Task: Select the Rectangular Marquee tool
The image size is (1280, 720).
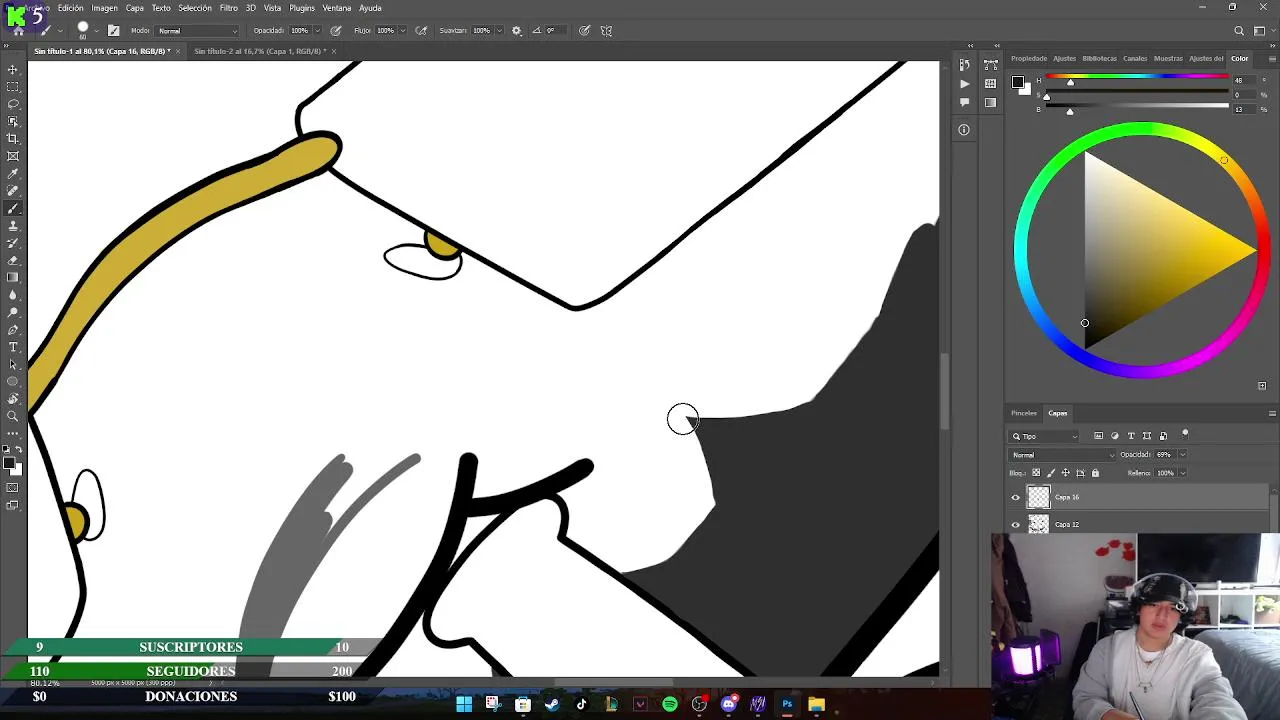Action: tap(13, 87)
